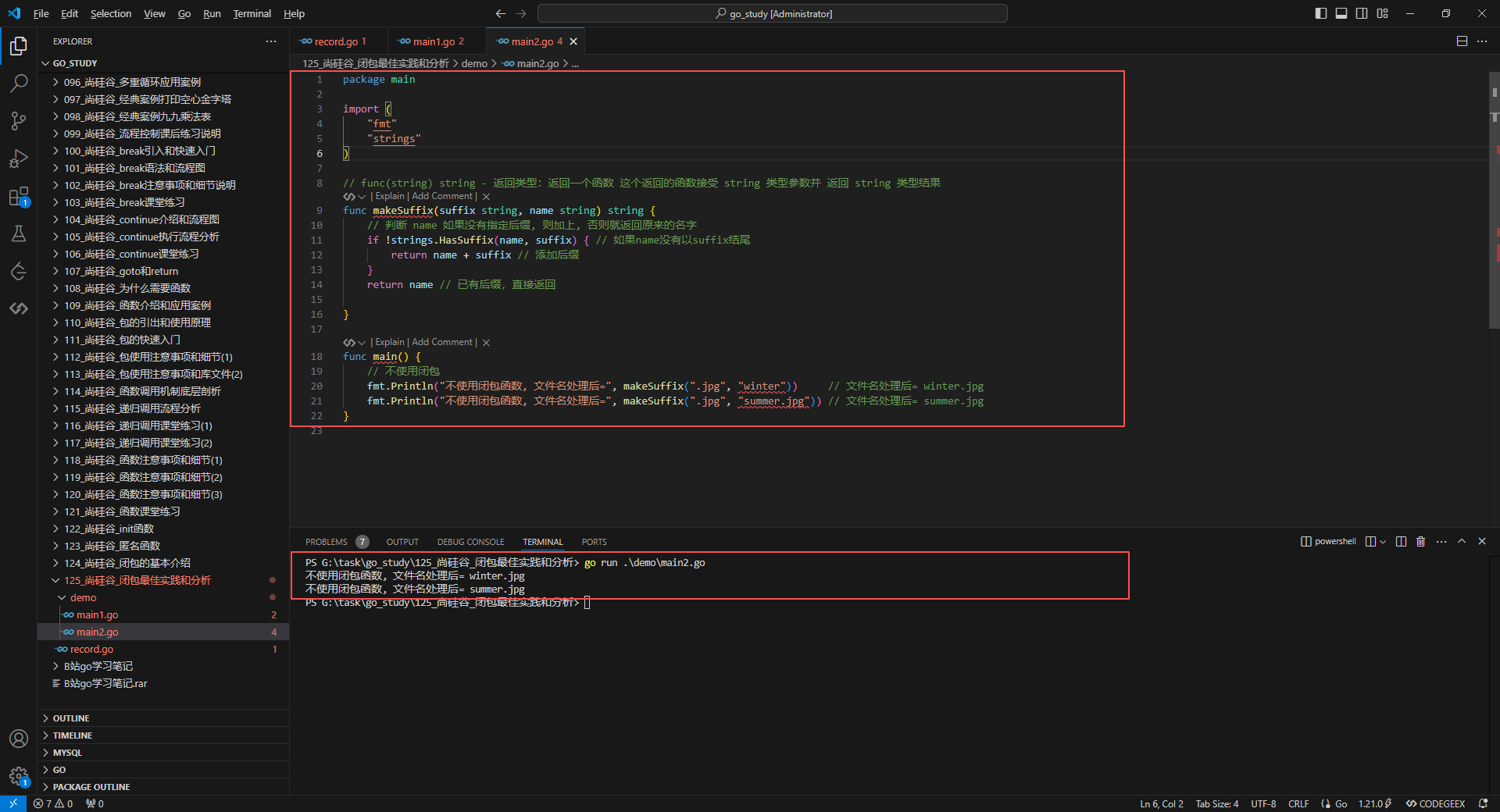Click the go_study command center search box

click(773, 13)
